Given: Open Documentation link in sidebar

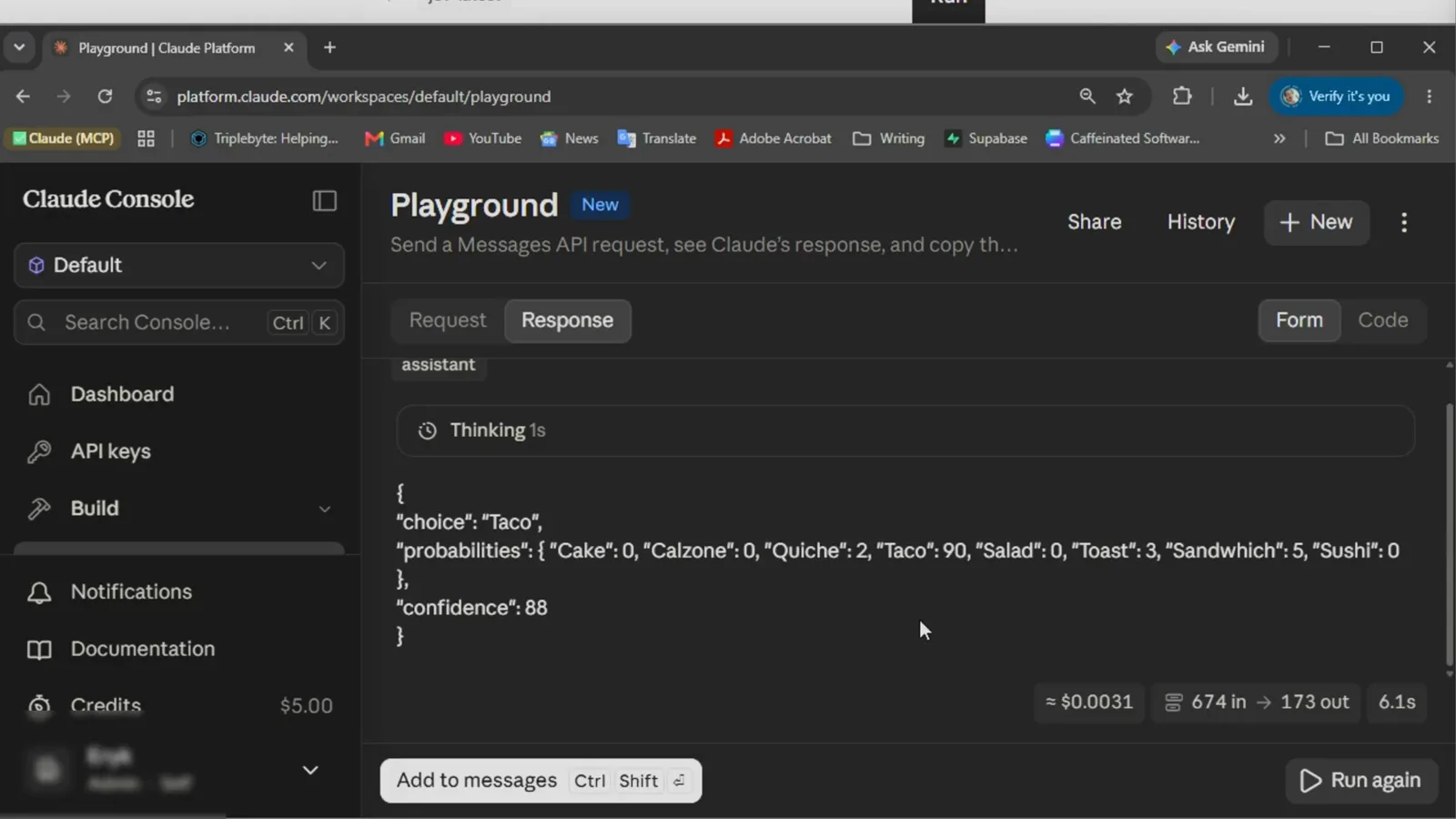Looking at the screenshot, I should click(x=143, y=649).
